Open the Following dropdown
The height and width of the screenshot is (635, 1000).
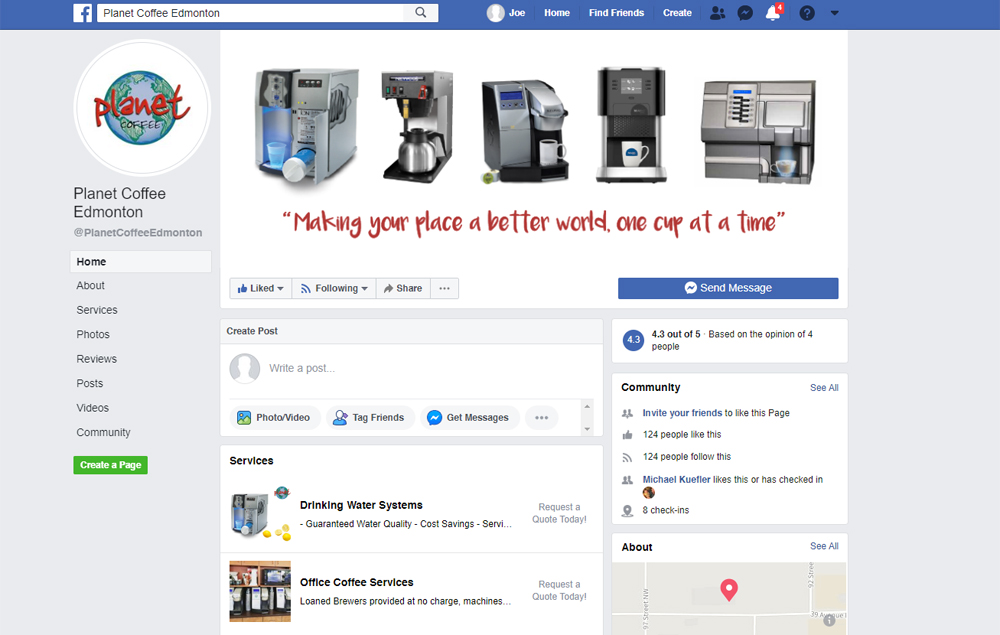click(334, 288)
